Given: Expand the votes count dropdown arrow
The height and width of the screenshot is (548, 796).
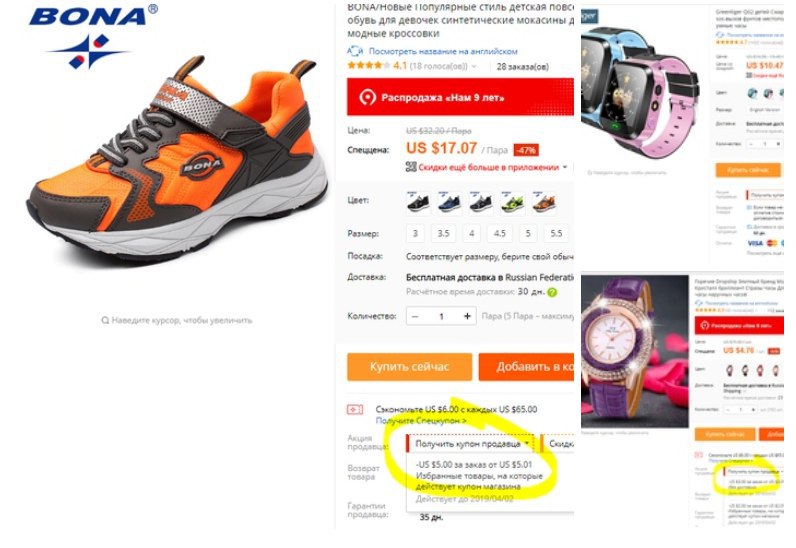Looking at the screenshot, I should point(474,67).
